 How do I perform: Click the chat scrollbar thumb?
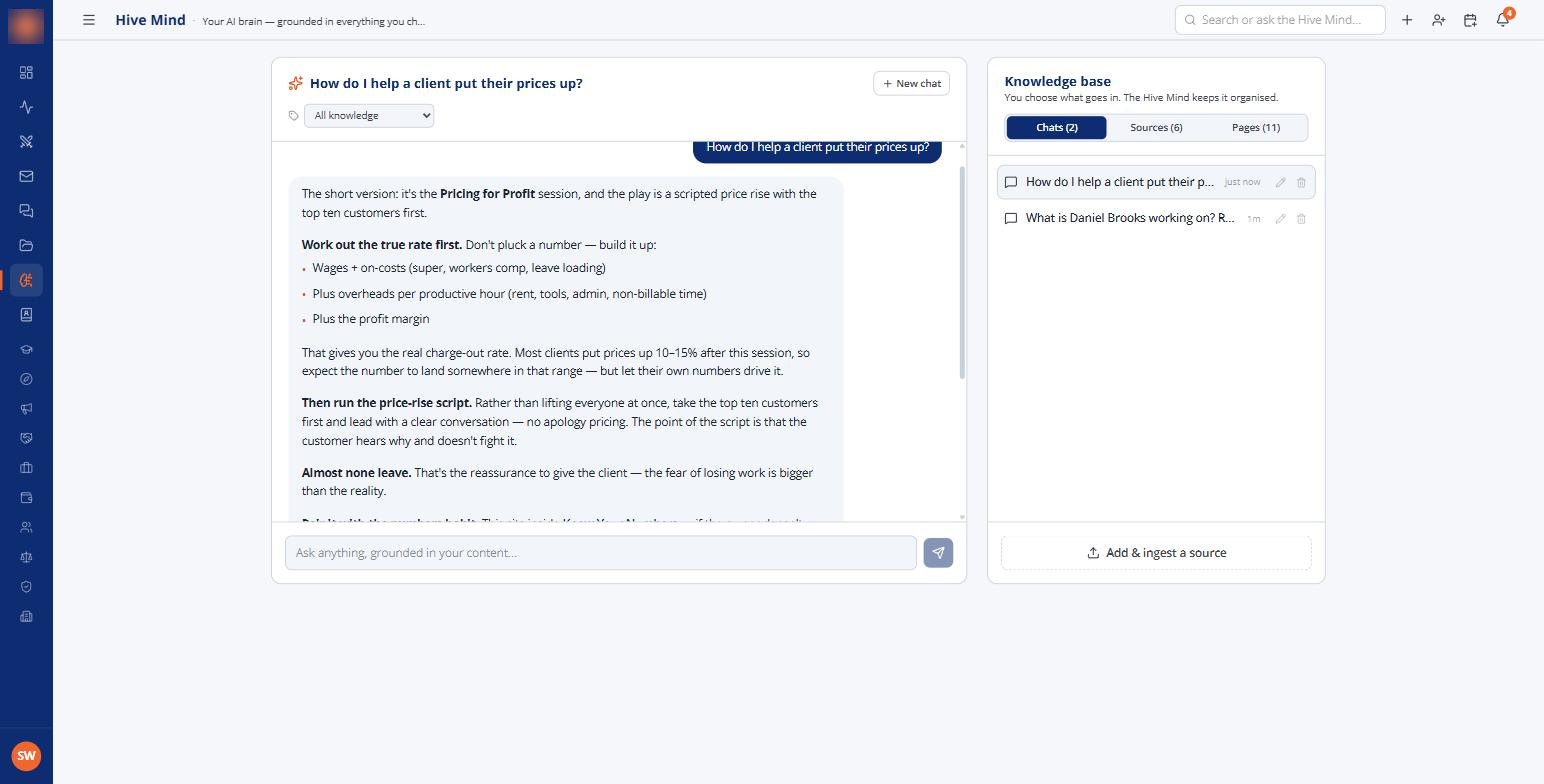(962, 272)
